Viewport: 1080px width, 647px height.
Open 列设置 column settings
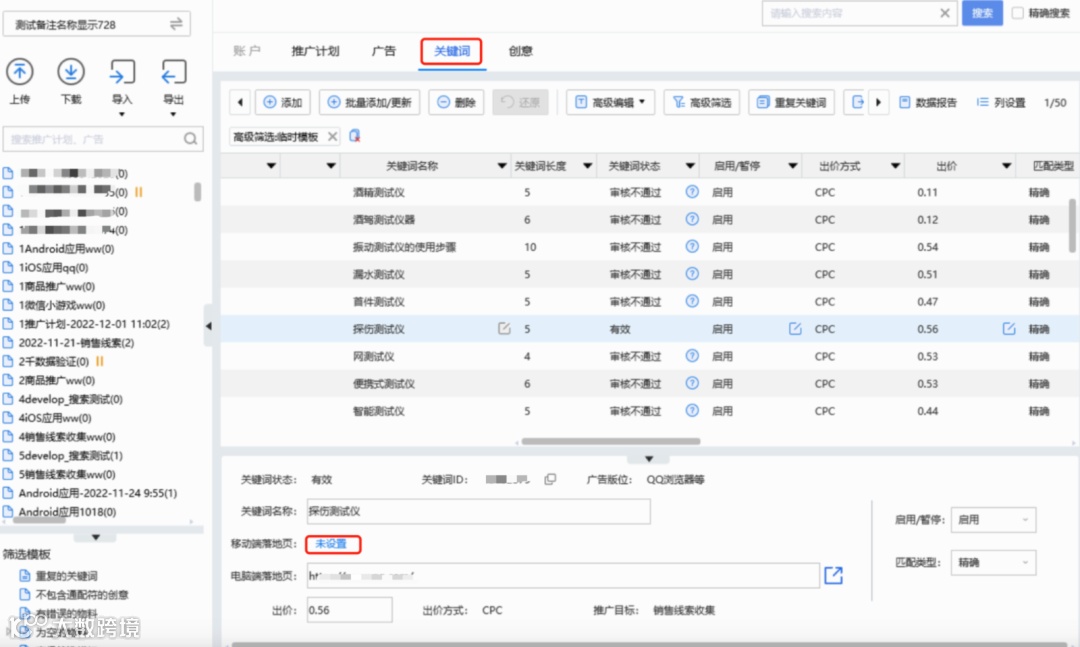[1001, 102]
